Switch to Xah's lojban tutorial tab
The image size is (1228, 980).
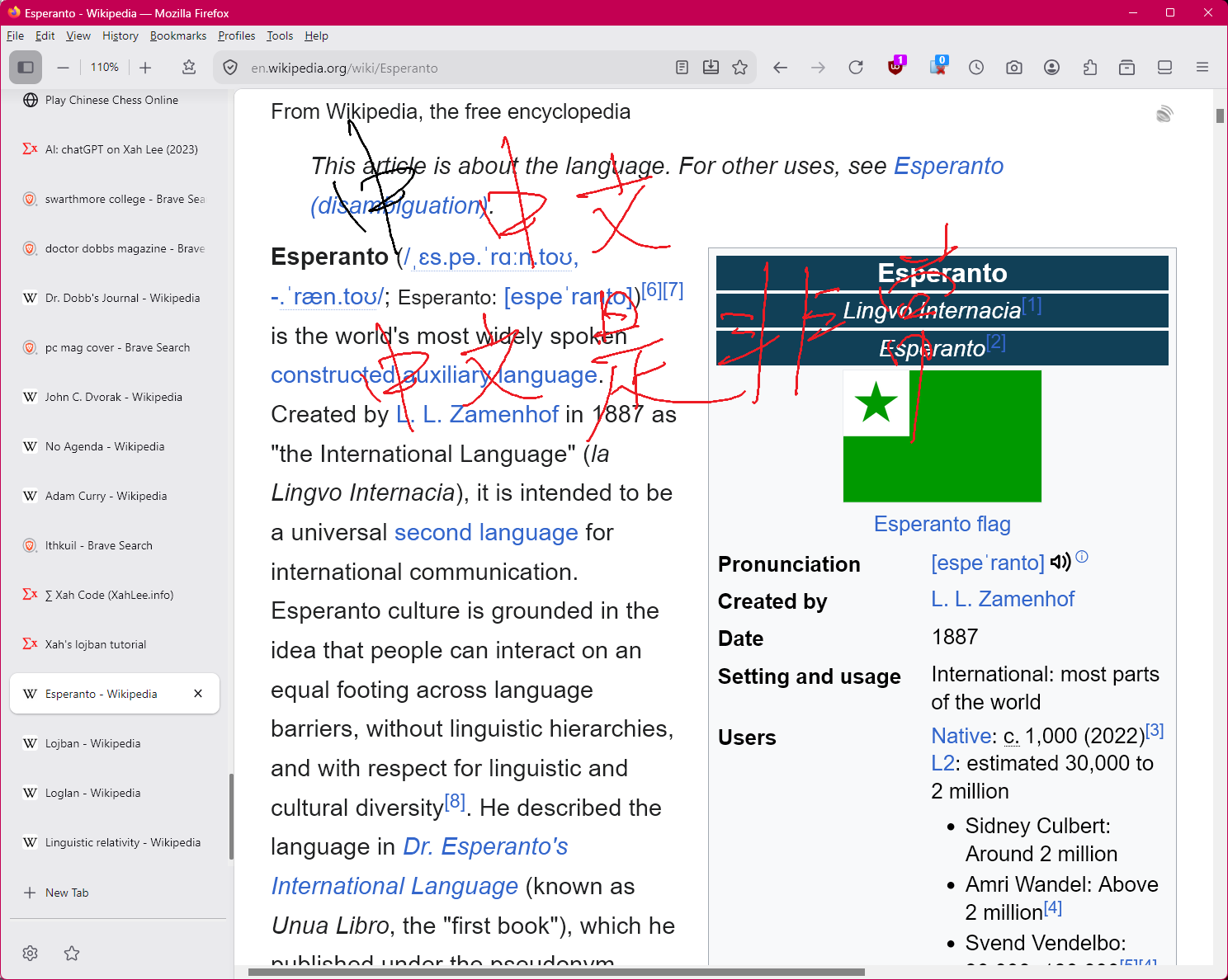[115, 644]
